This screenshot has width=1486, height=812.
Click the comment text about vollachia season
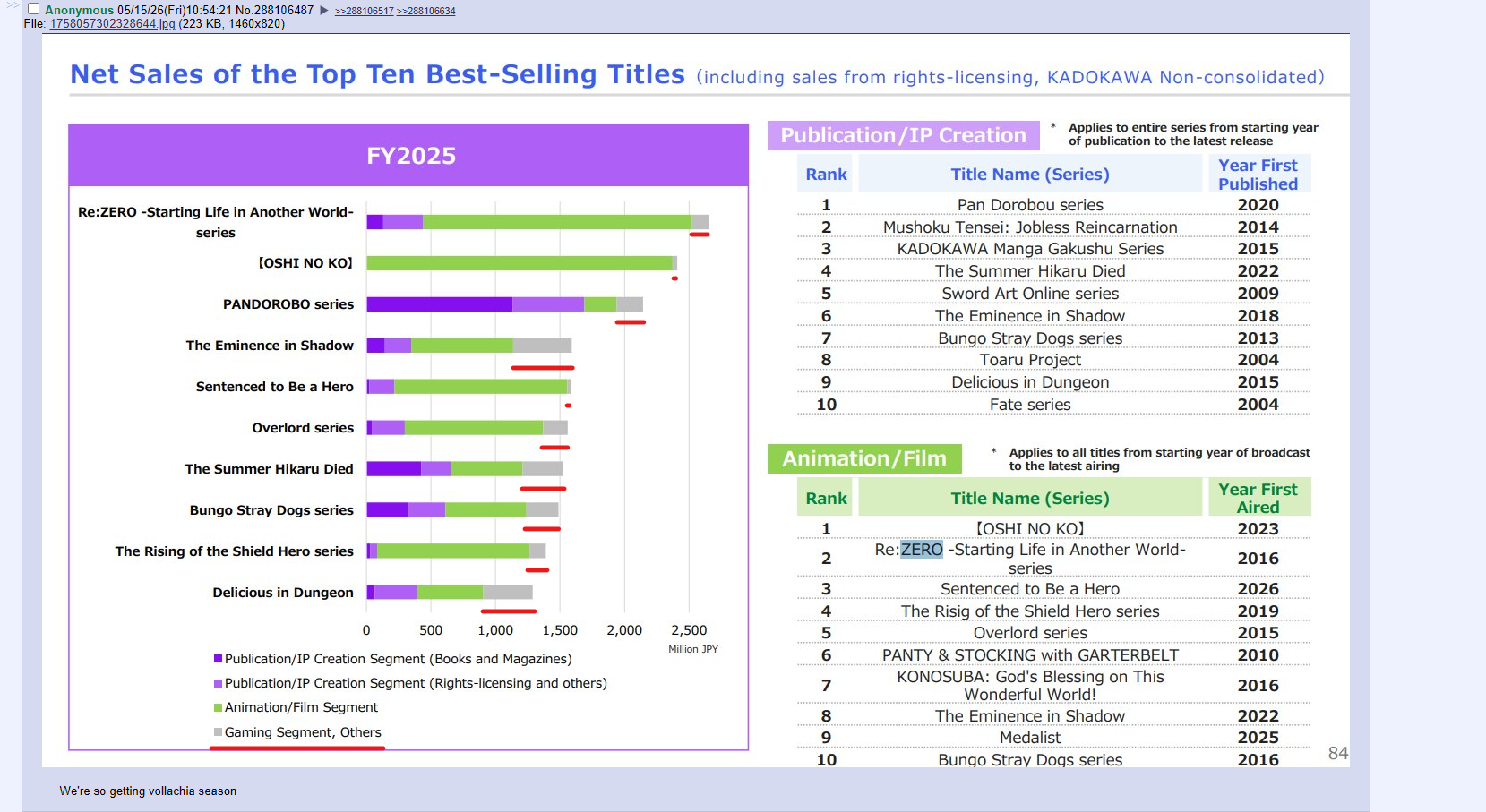pyautogui.click(x=148, y=791)
